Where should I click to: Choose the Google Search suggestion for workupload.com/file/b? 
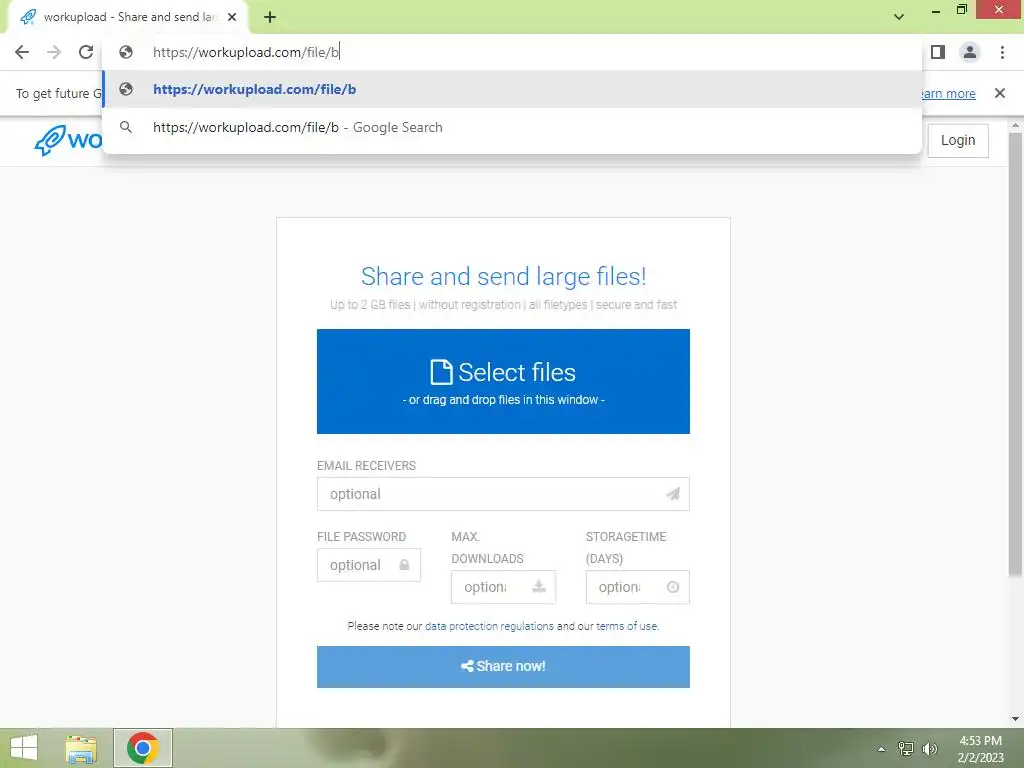[x=512, y=127]
